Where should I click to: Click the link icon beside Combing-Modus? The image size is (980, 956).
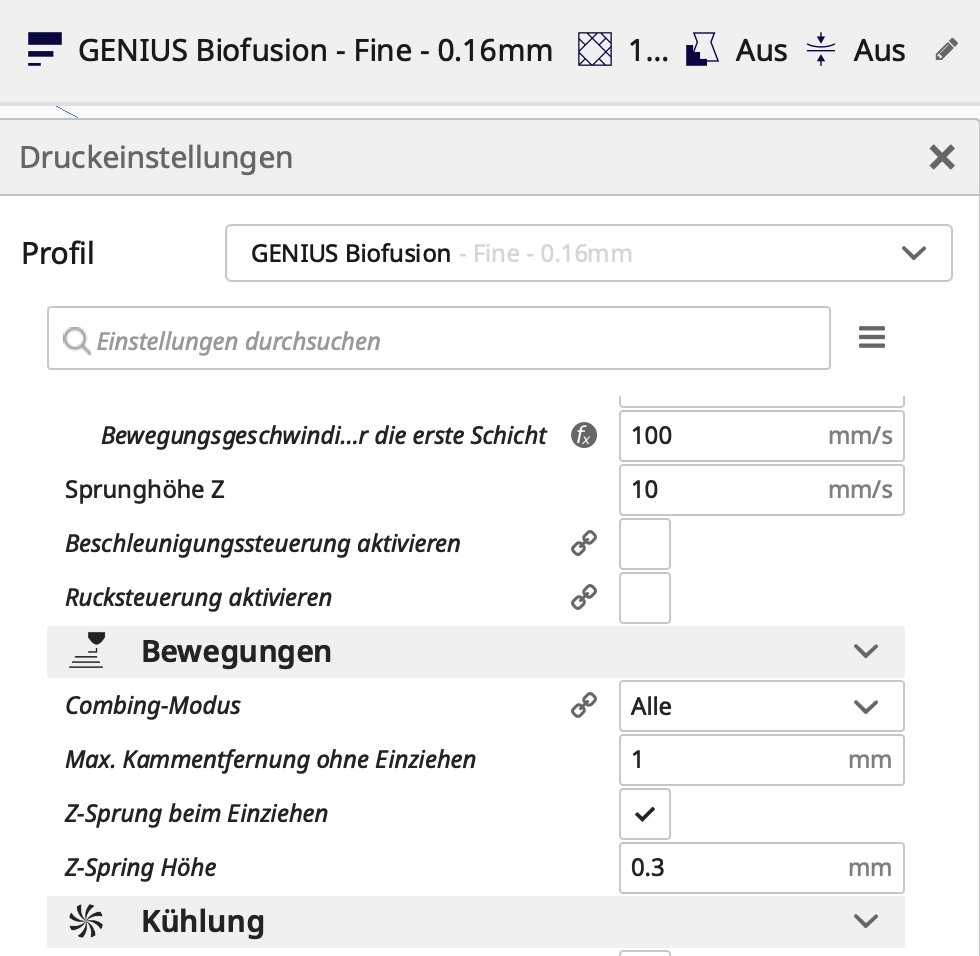584,706
